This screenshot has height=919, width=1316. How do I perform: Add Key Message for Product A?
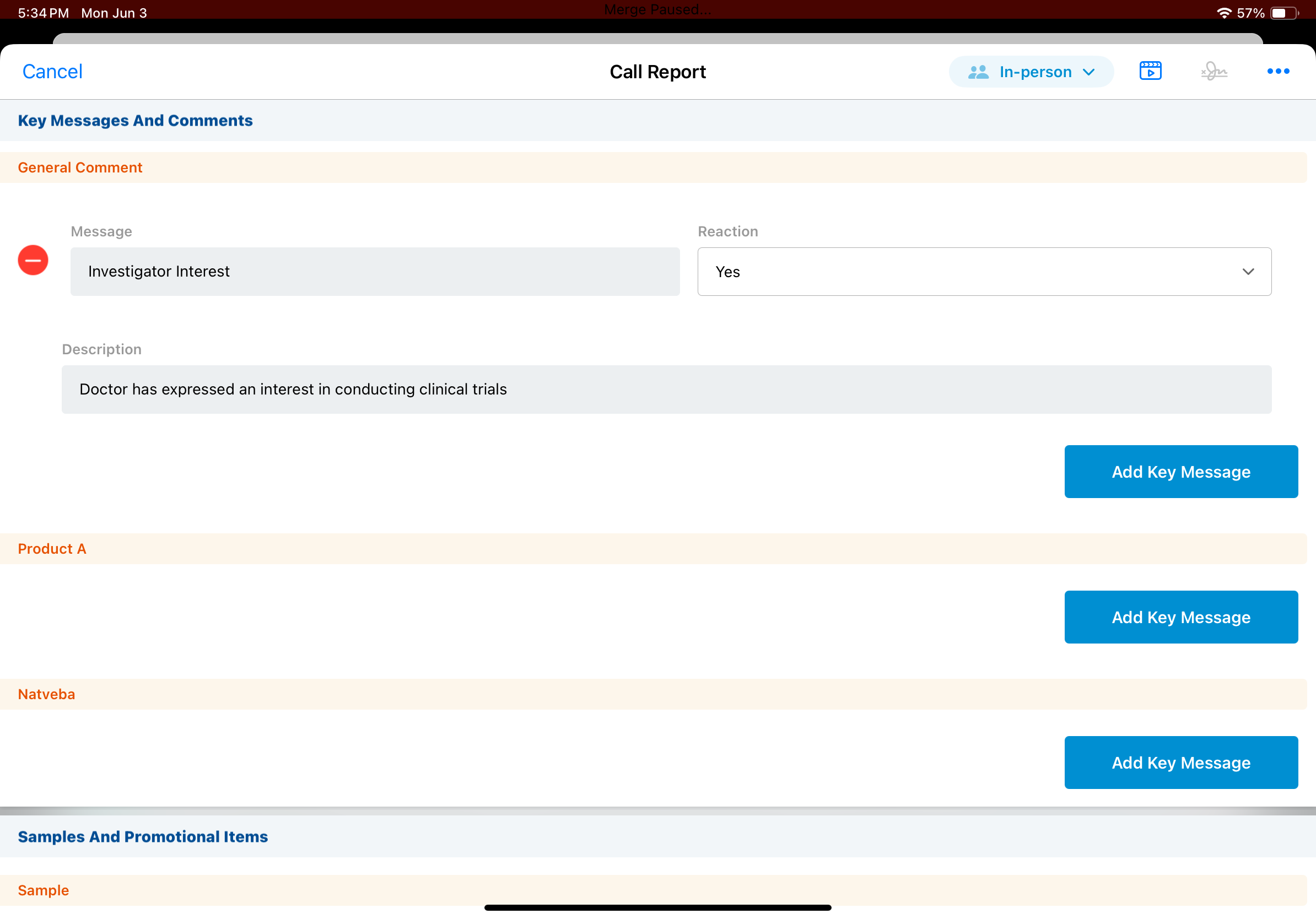click(1180, 617)
